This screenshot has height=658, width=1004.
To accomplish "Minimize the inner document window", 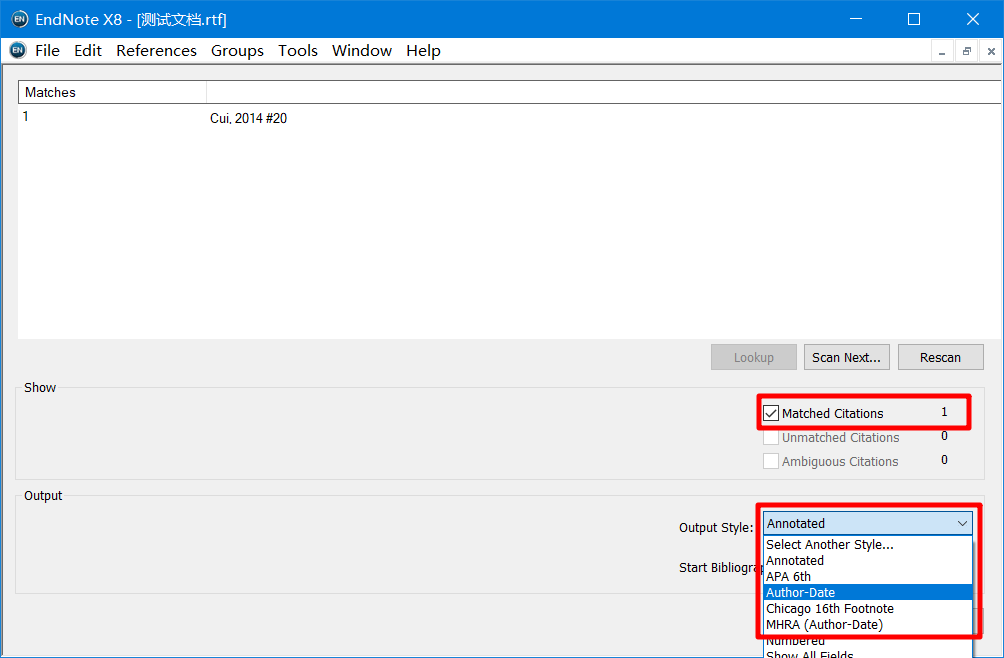I will point(942,51).
